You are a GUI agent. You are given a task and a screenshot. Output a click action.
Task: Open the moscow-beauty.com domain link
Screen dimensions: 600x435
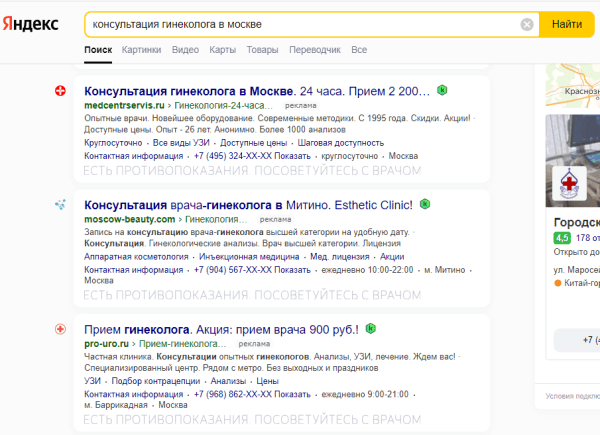(x=129, y=220)
